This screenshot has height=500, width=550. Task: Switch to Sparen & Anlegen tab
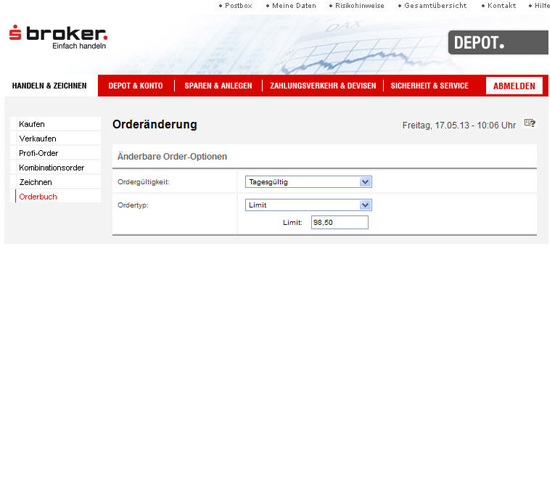218,86
